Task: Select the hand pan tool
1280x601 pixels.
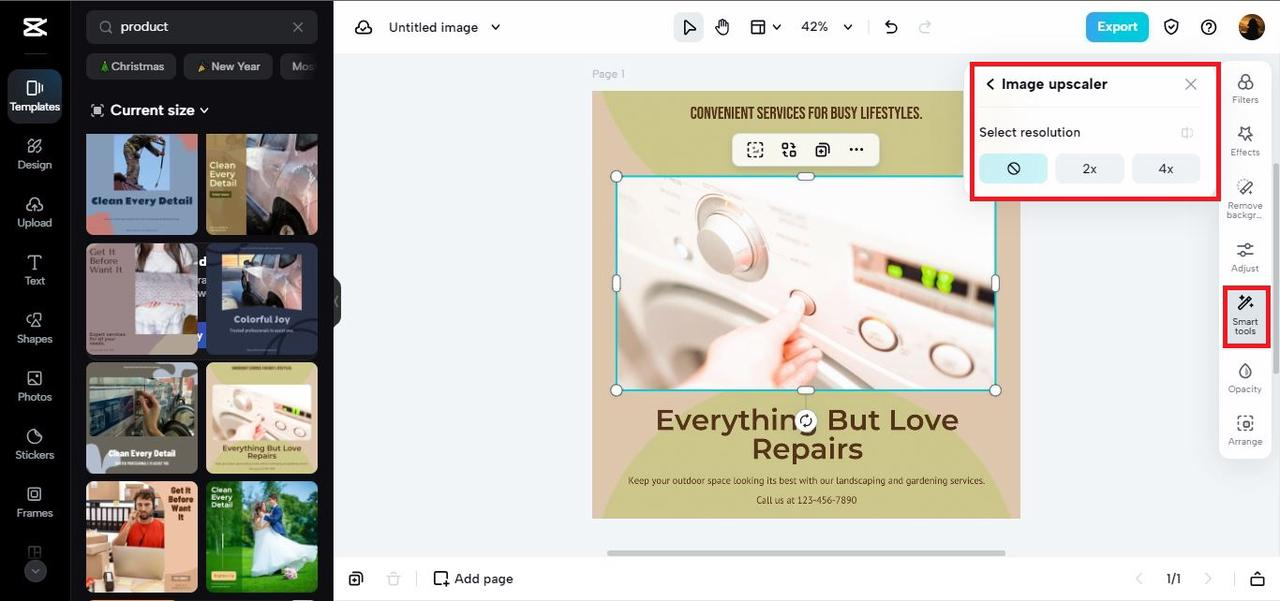Action: 723,27
